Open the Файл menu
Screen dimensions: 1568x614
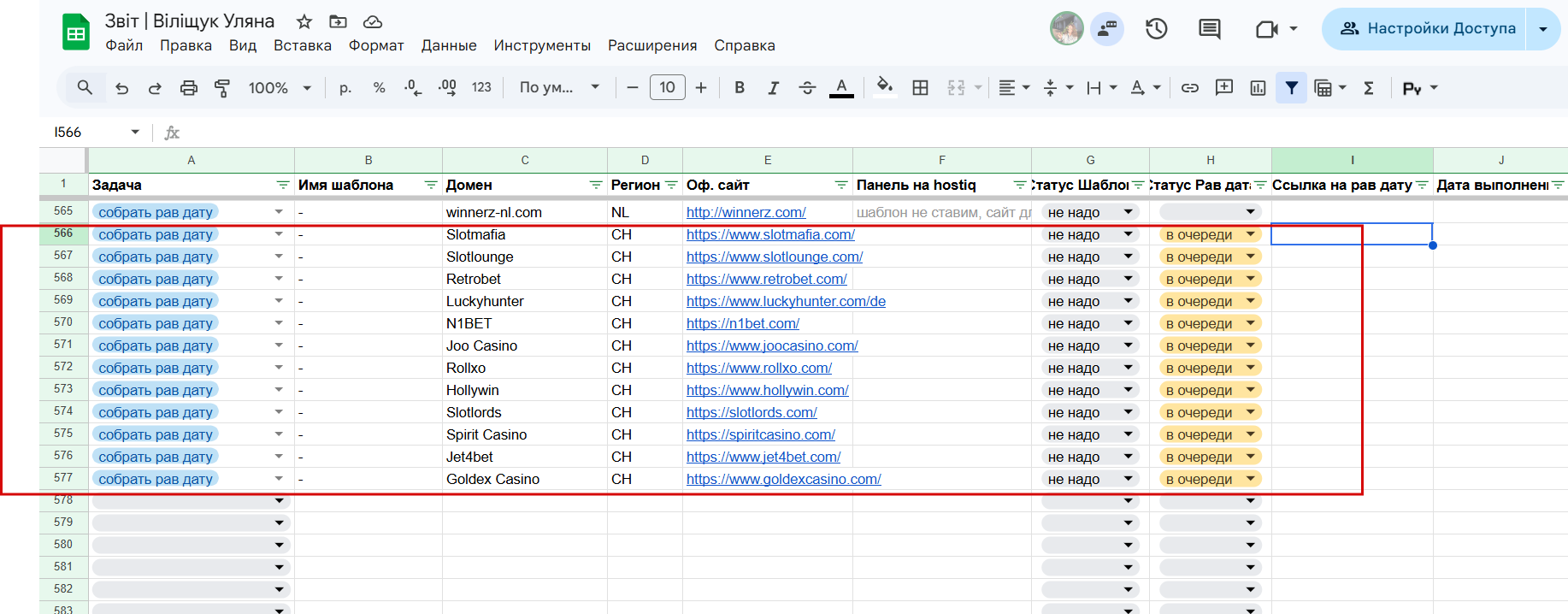click(124, 45)
